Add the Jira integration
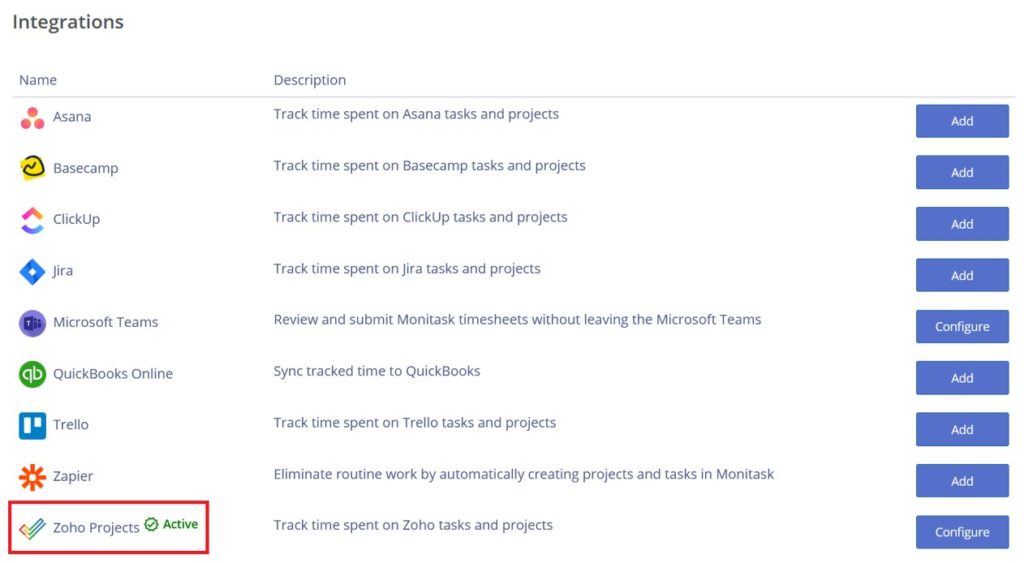Viewport: 1024px width, 563px height. coord(961,275)
